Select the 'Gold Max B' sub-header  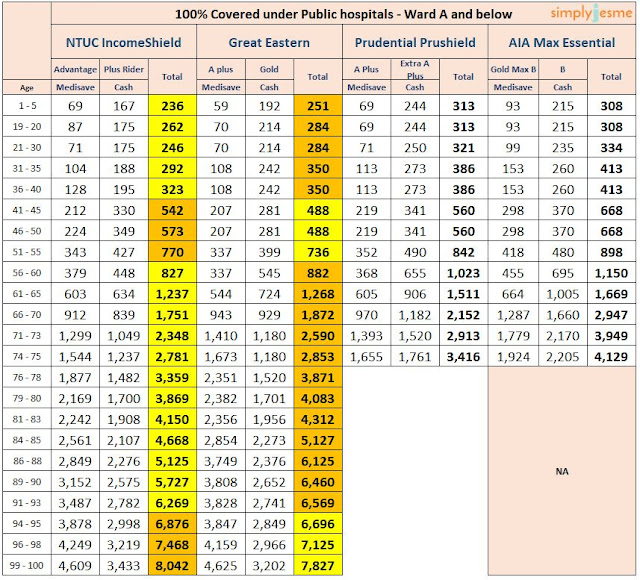[513, 69]
